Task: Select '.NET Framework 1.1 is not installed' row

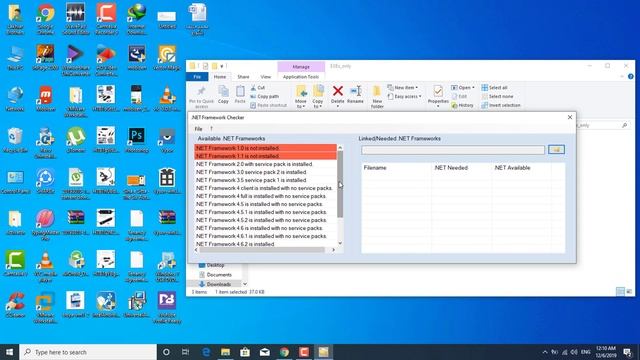Action: (265, 156)
